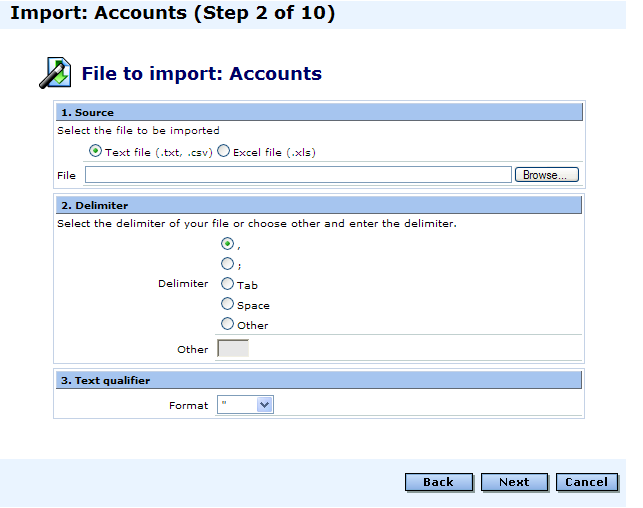Viewport: 643px width, 508px height.
Task: Click the '3. Text qualifier' section header
Action: pyautogui.click(x=319, y=380)
